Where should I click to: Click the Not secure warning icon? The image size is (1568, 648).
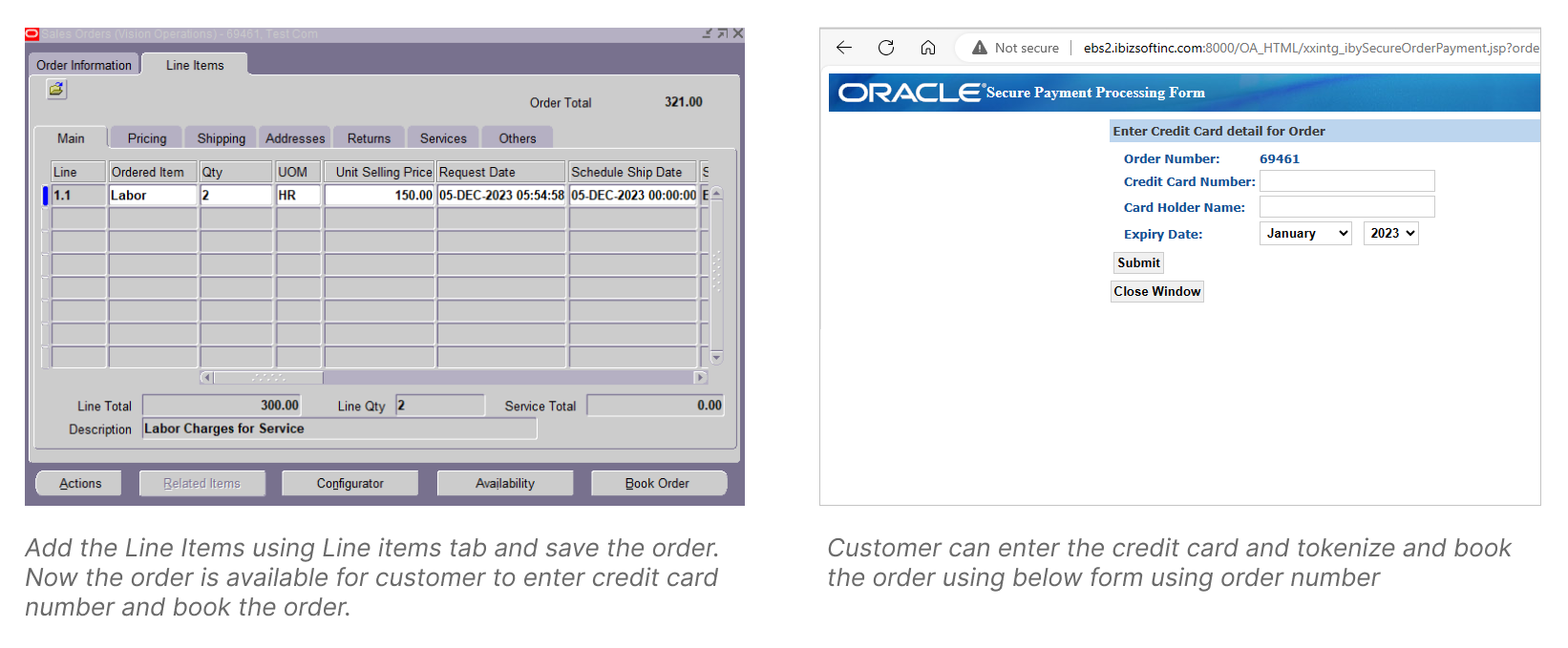tap(979, 48)
